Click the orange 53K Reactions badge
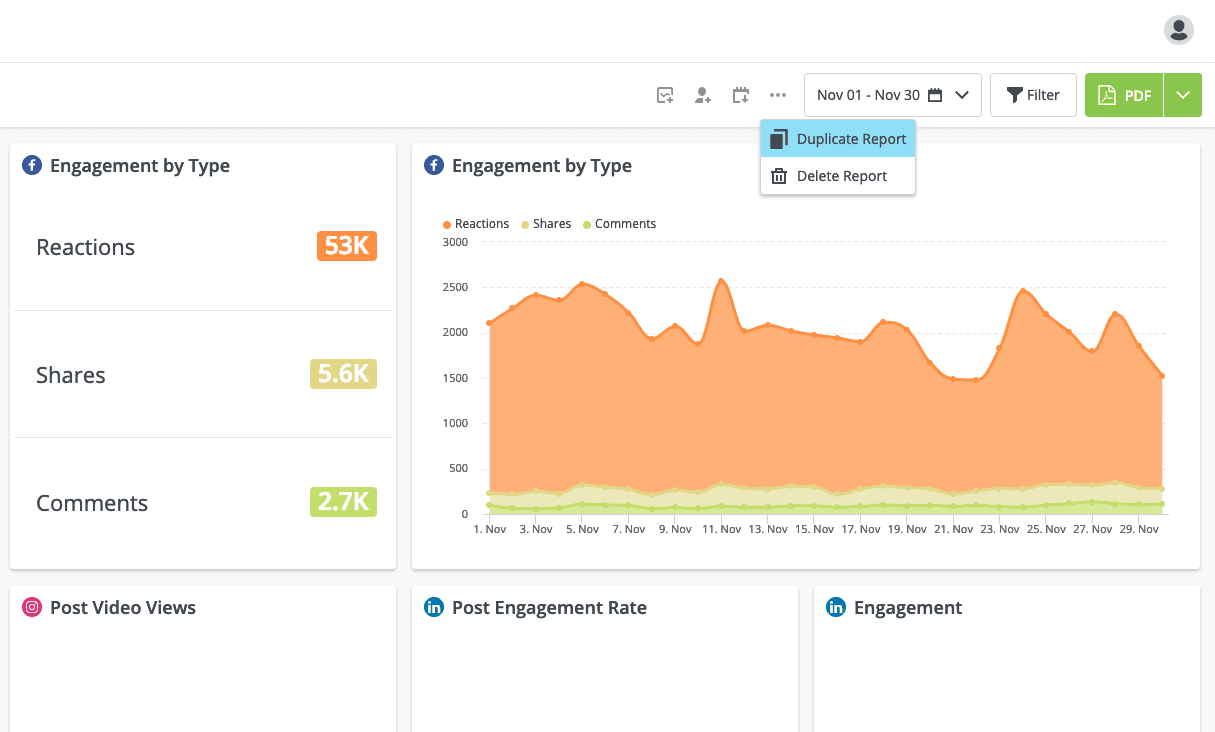The width and height of the screenshot is (1215, 732). [x=346, y=246]
